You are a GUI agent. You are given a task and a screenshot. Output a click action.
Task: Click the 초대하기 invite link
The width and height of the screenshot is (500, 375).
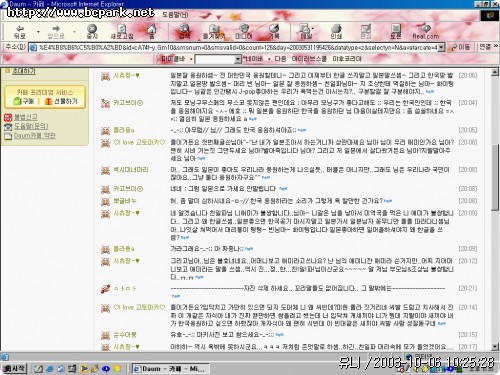(x=24, y=71)
